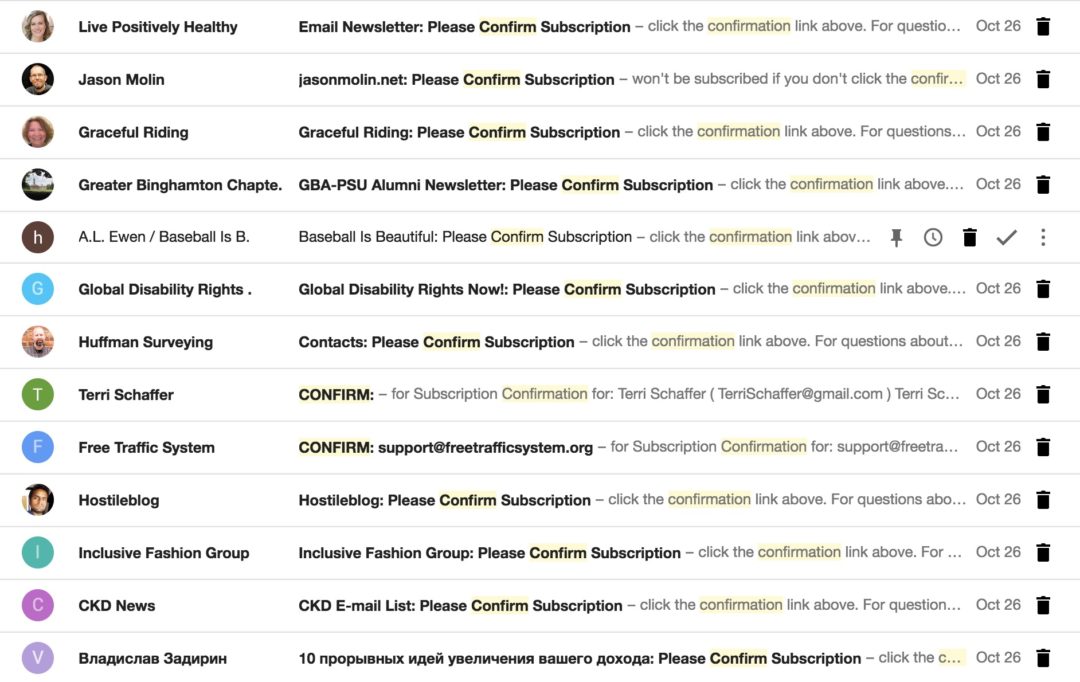This screenshot has height=682, width=1080.
Task: Mark Baseball Is Beautiful done with the checkmark
Action: pyautogui.click(x=1007, y=237)
